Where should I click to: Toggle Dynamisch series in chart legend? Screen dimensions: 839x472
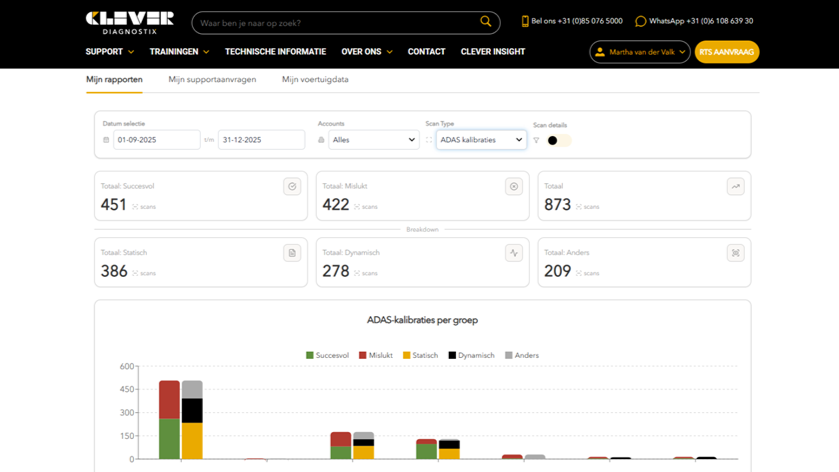(471, 355)
